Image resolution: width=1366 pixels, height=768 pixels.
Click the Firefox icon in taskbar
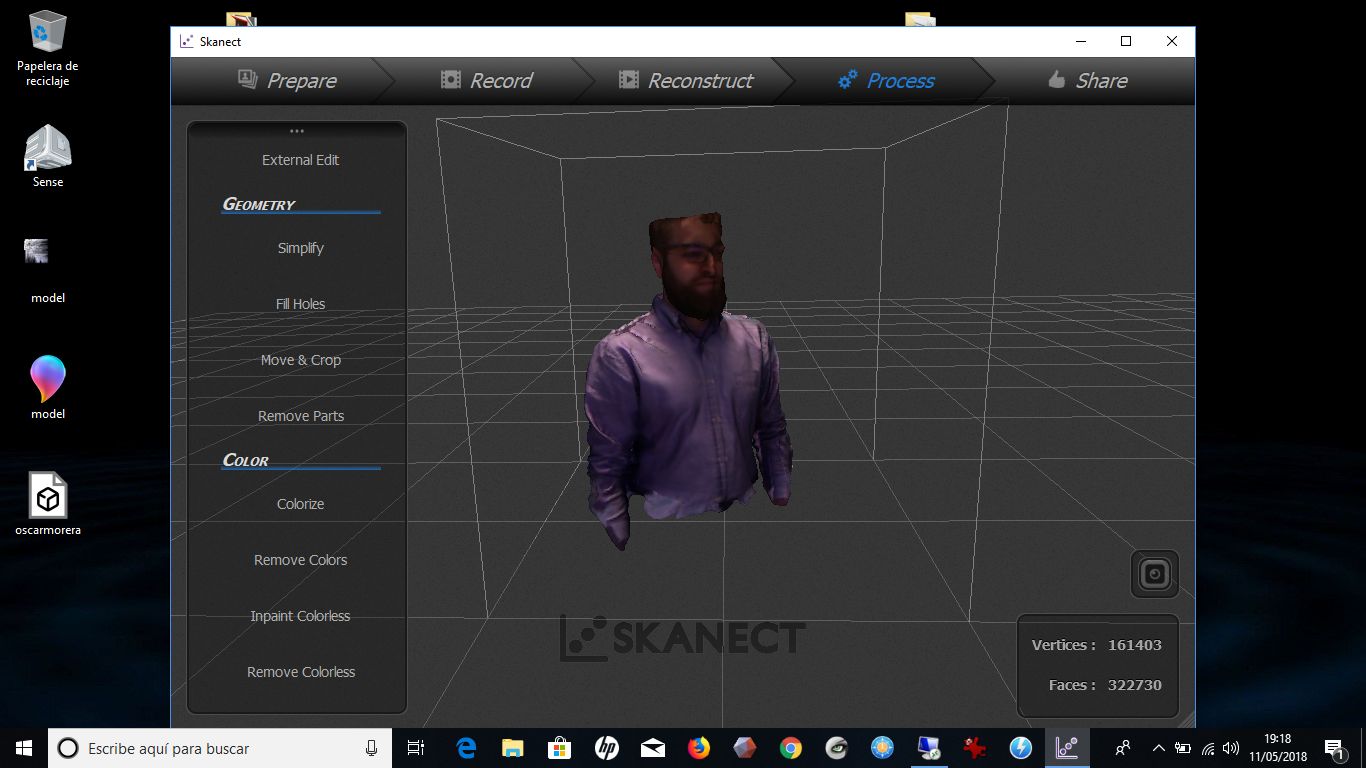click(698, 748)
